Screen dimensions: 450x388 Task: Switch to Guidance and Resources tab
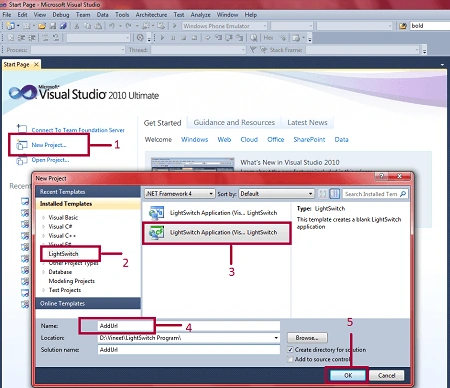tap(234, 123)
